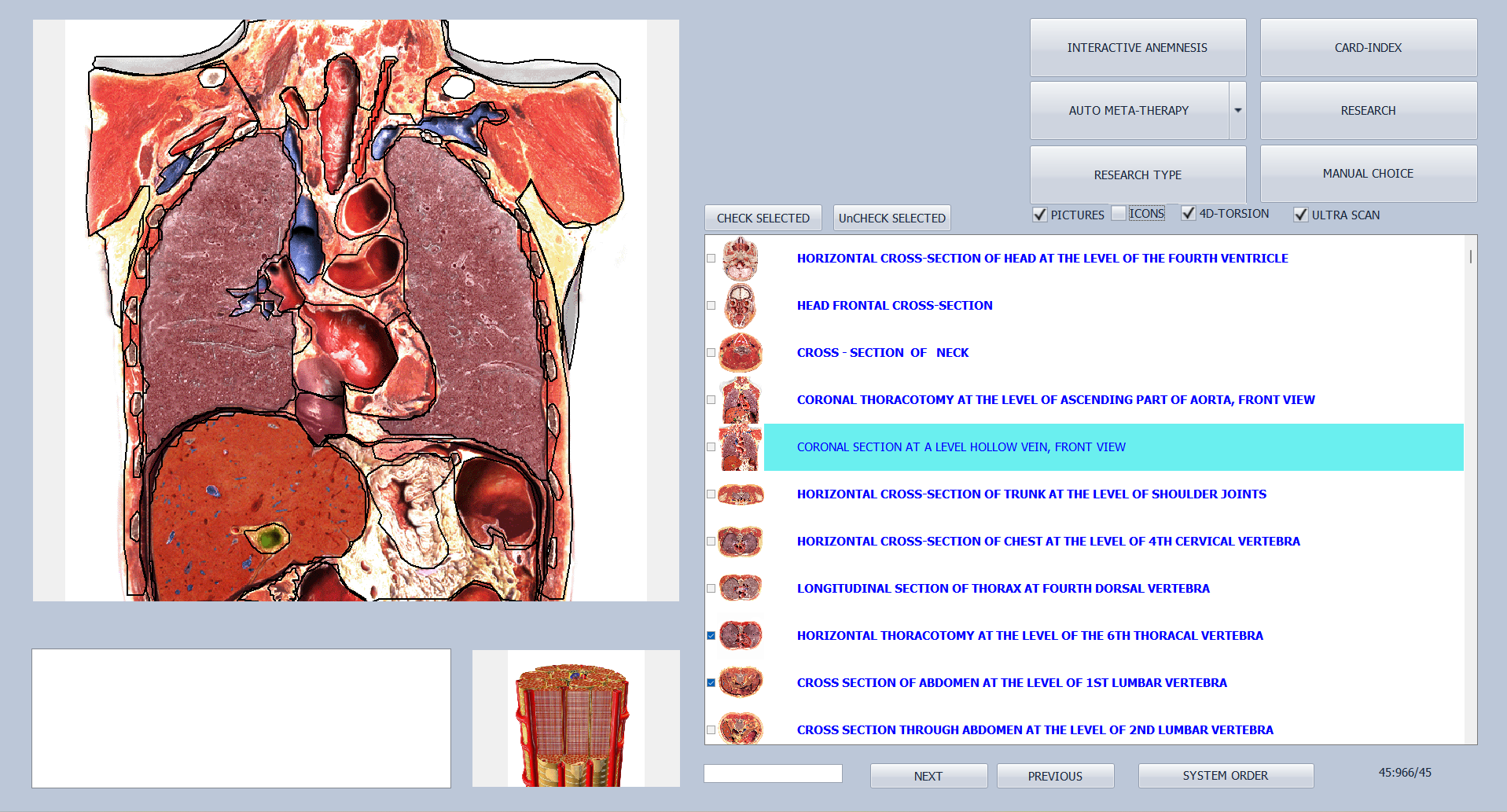The width and height of the screenshot is (1507, 812).
Task: Disable the ULTRA SCAN checkbox
Action: [1301, 215]
